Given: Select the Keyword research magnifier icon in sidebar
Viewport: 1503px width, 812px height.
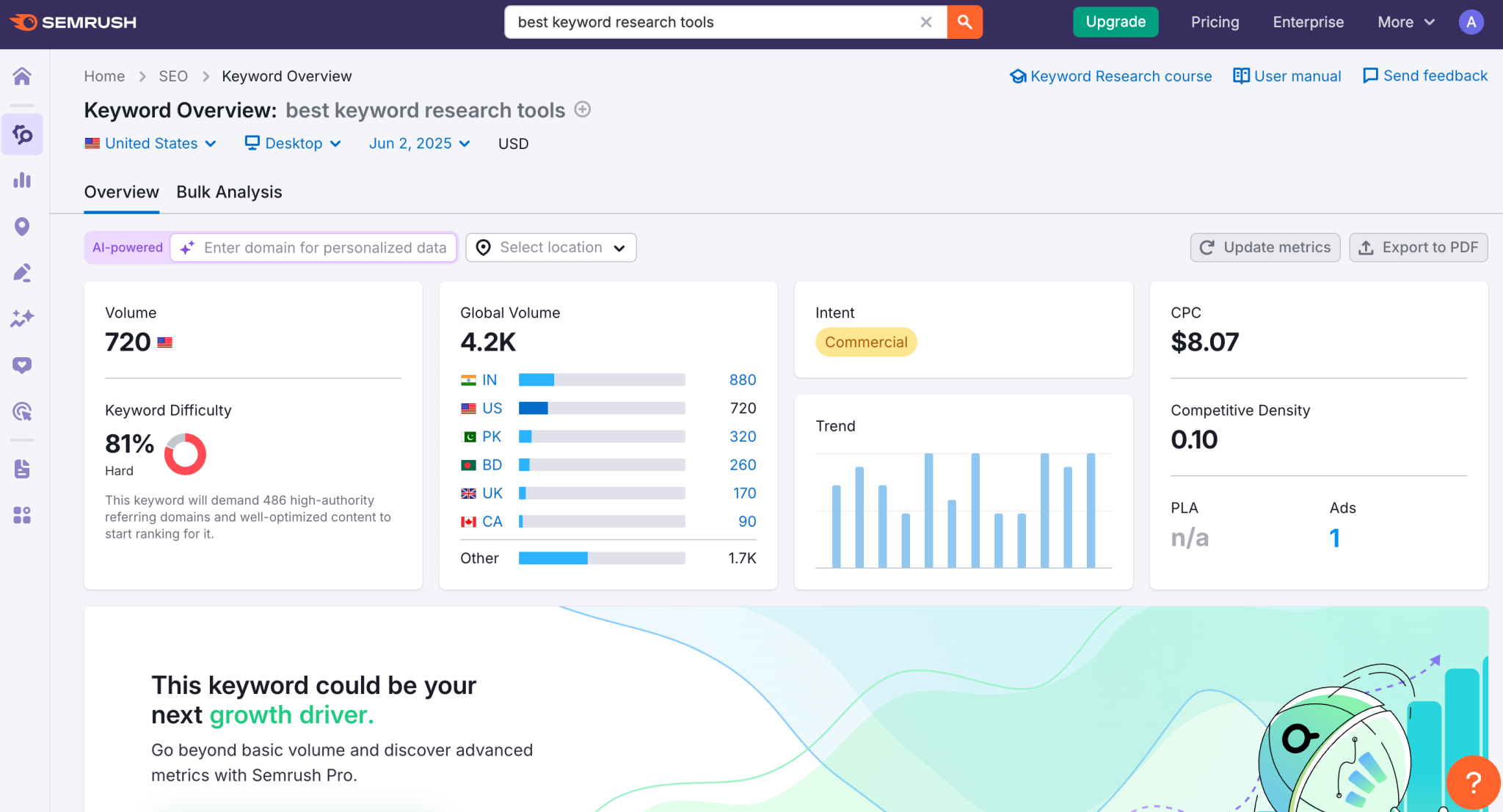Looking at the screenshot, I should click(22, 134).
